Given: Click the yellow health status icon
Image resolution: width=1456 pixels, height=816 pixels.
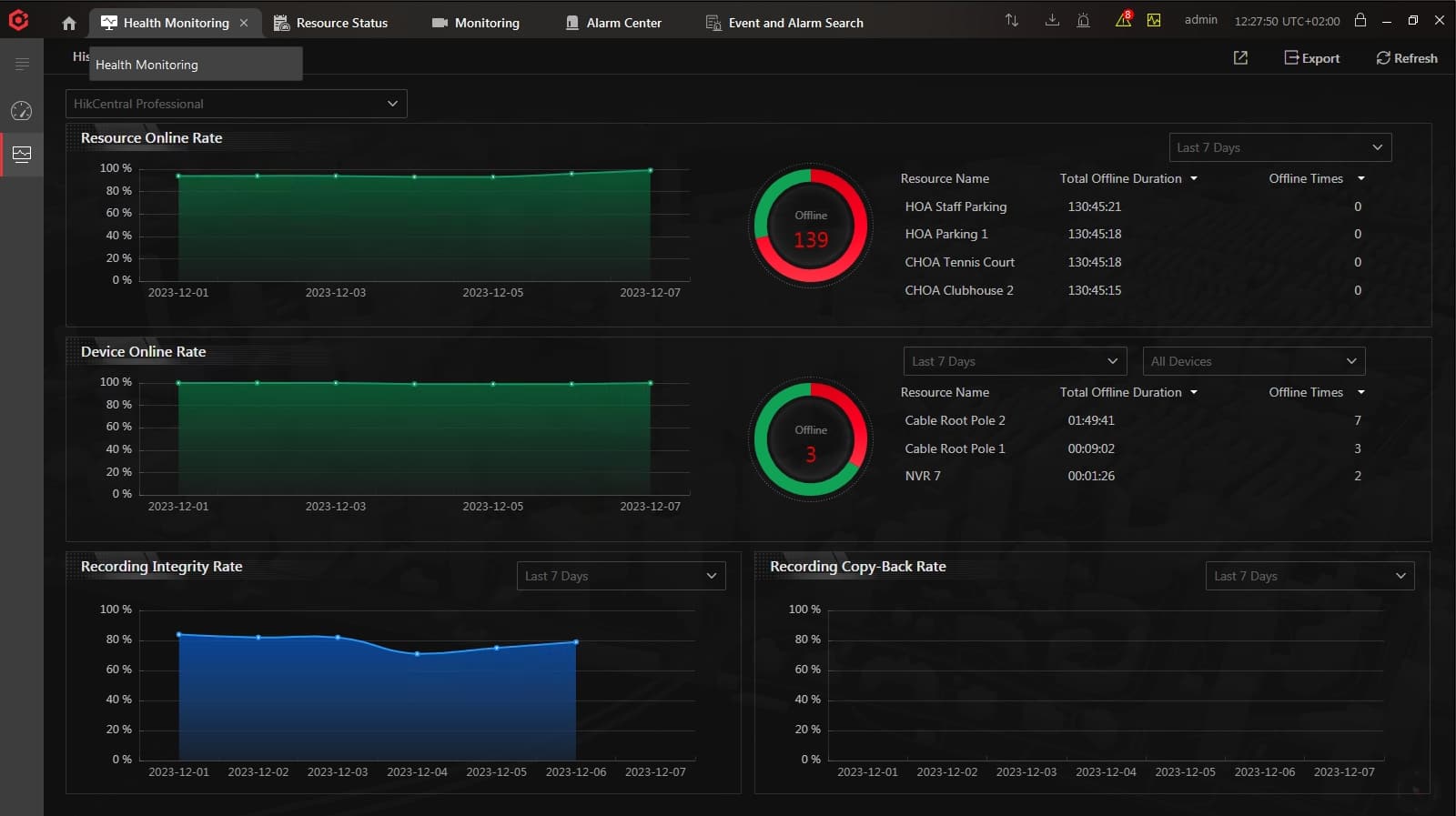Looking at the screenshot, I should [1154, 20].
